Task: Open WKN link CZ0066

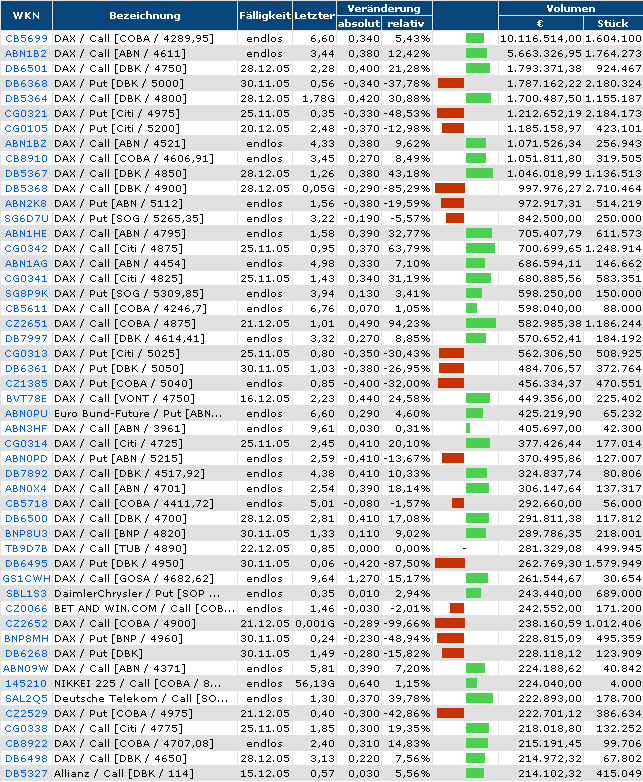Action: 26,608
